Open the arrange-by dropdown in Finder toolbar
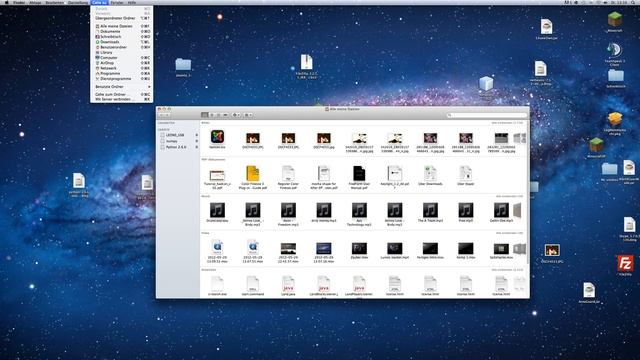 248,115
